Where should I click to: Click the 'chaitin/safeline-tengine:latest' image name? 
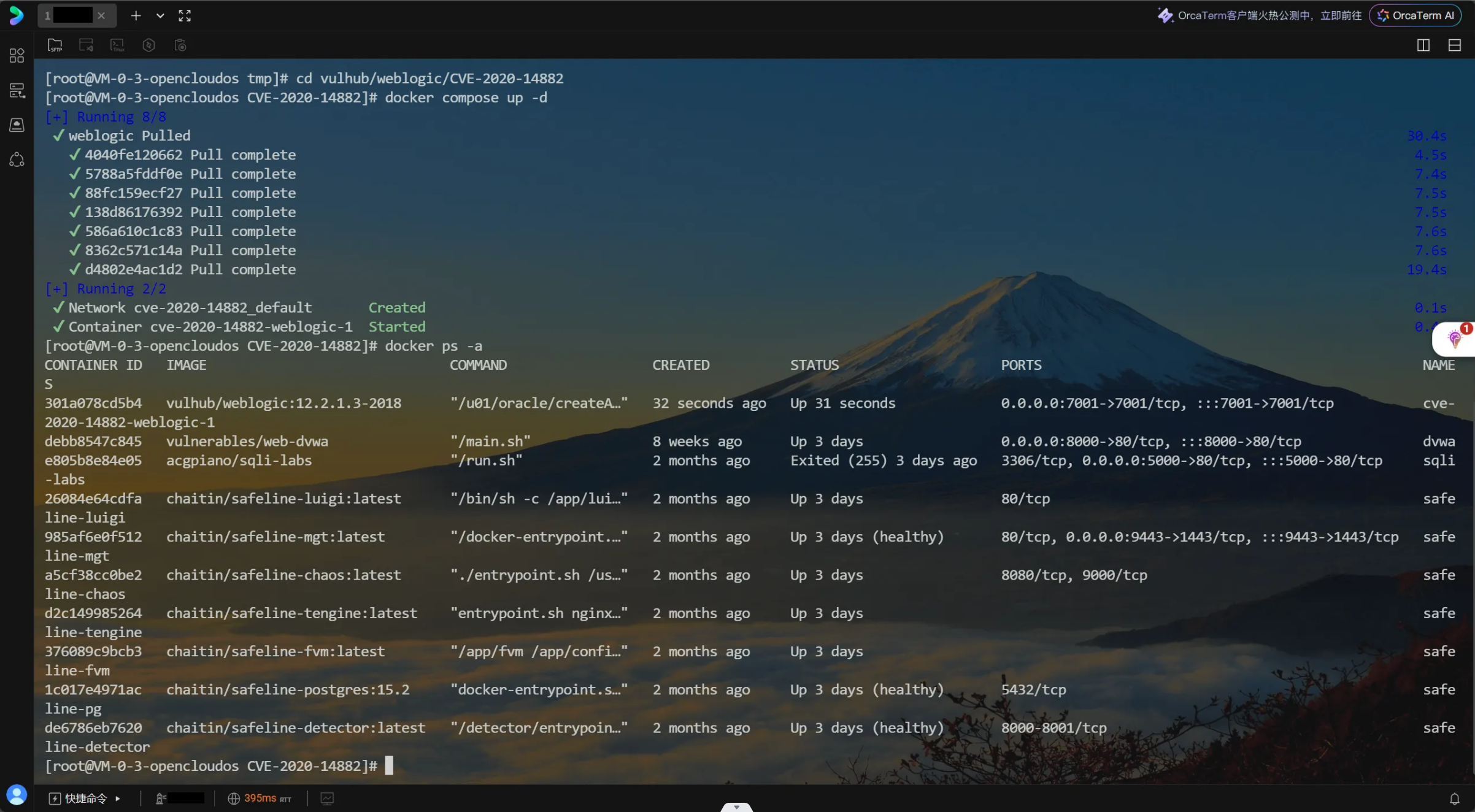pos(291,613)
